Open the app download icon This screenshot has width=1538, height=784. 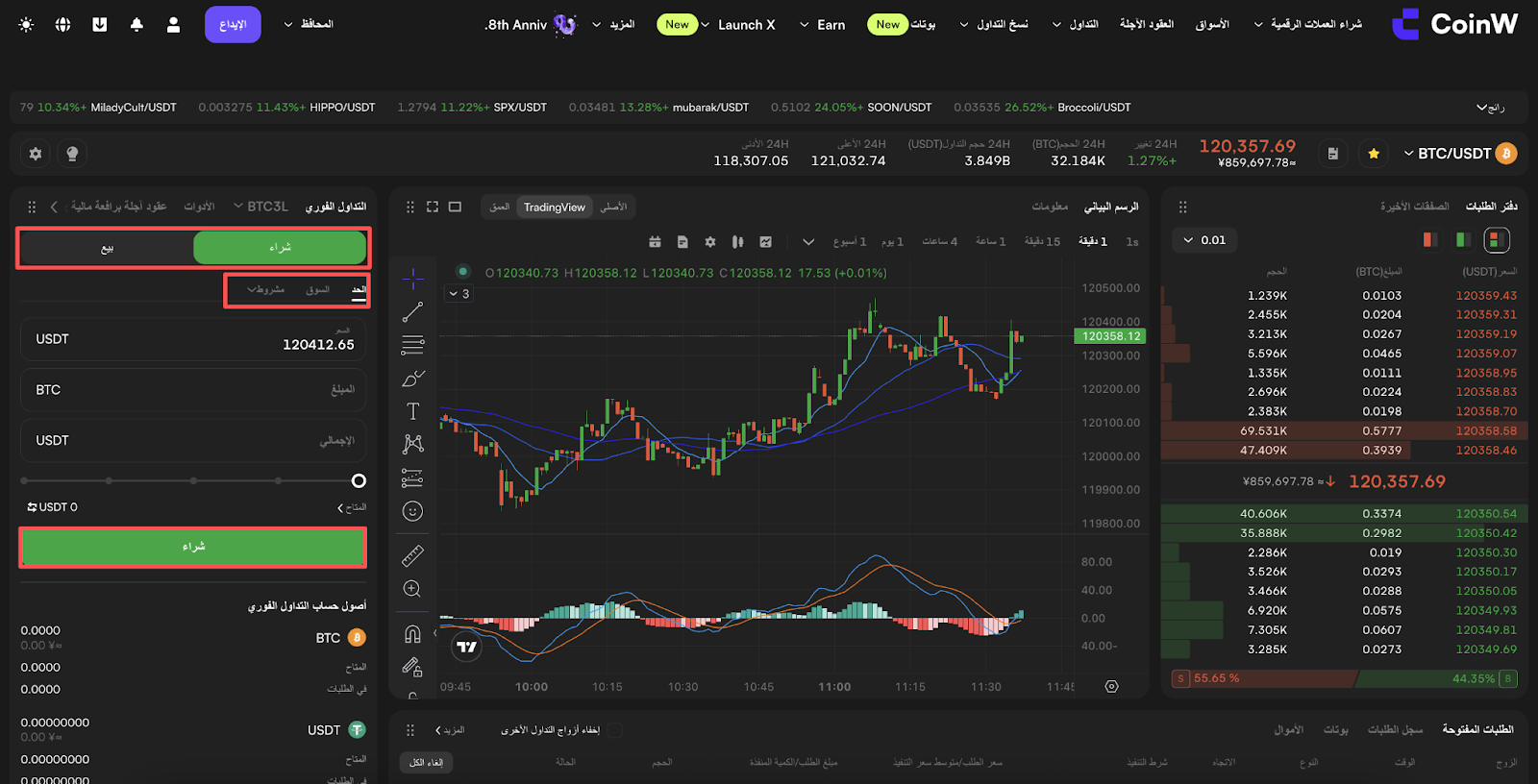tap(100, 24)
